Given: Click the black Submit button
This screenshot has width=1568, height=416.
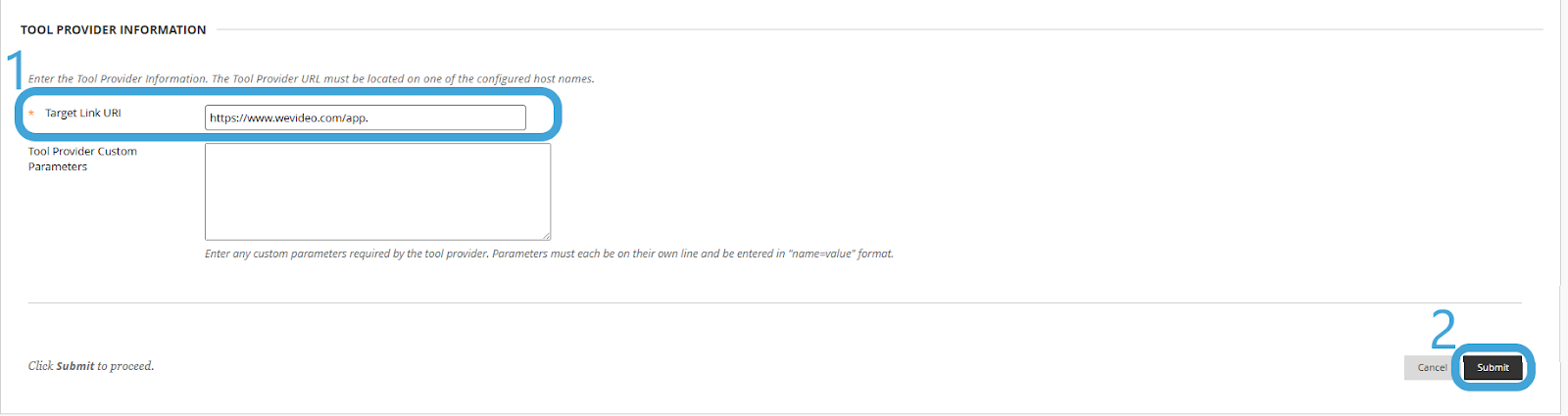Looking at the screenshot, I should pyautogui.click(x=1493, y=367).
